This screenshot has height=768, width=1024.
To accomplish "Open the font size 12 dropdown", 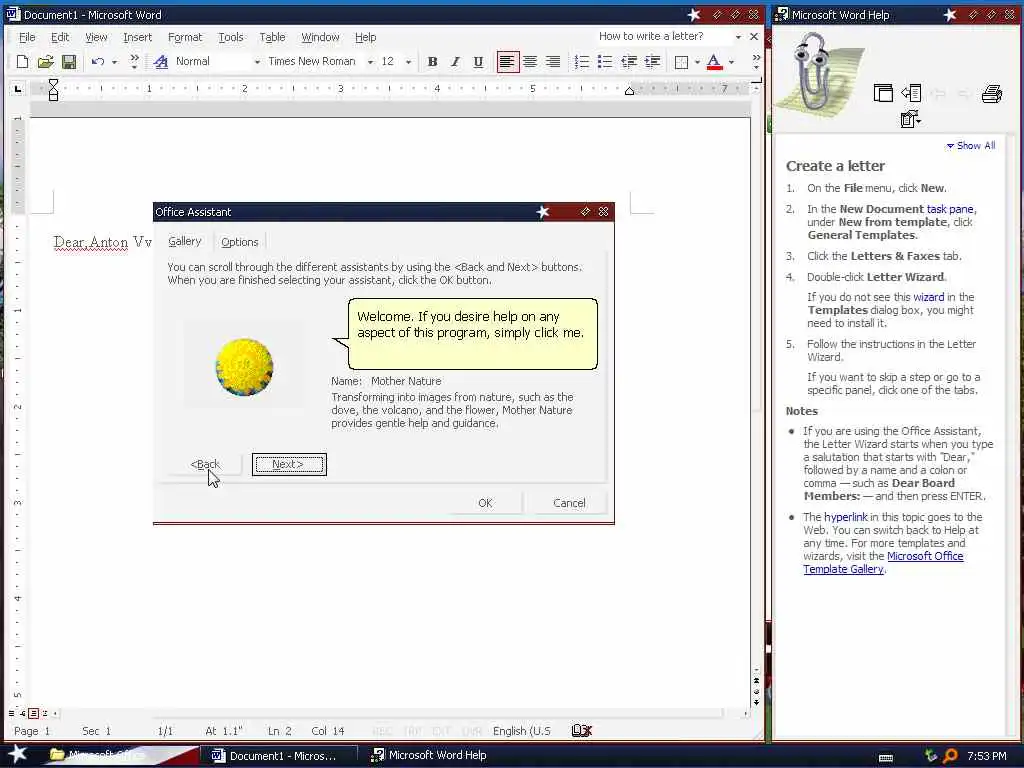I will [x=408, y=62].
